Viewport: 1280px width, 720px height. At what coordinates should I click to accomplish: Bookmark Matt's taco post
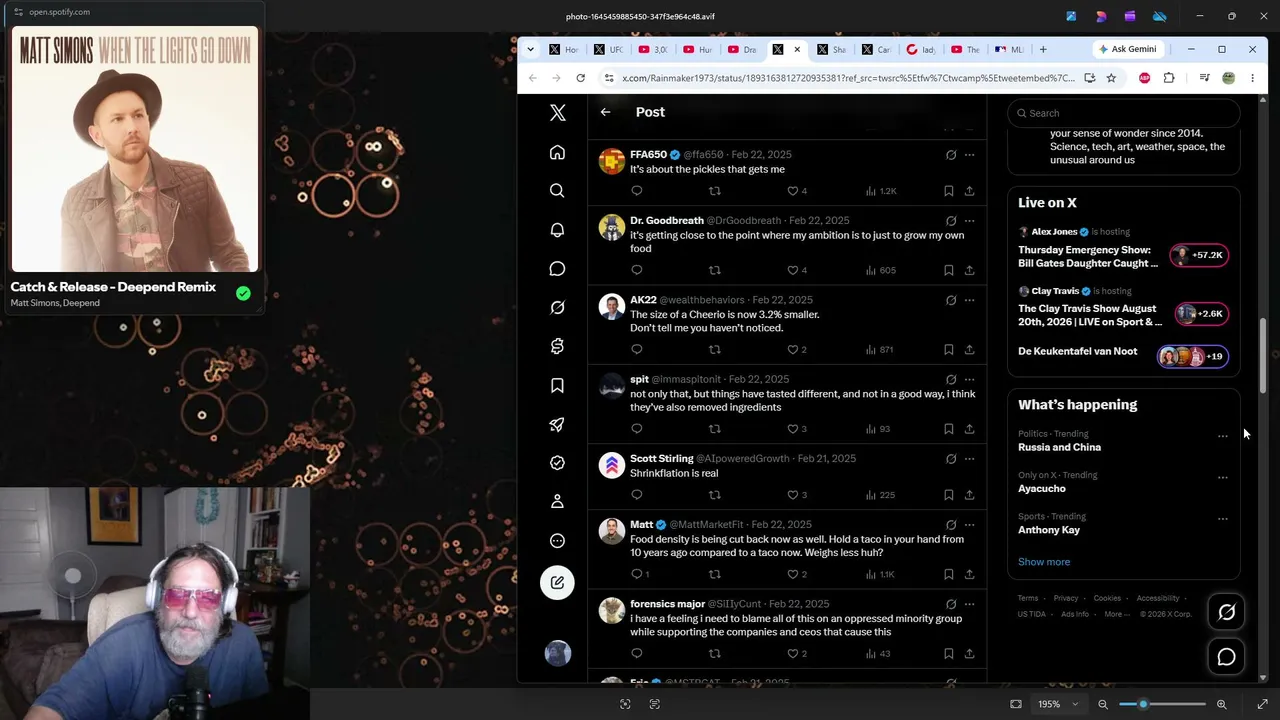tap(948, 574)
